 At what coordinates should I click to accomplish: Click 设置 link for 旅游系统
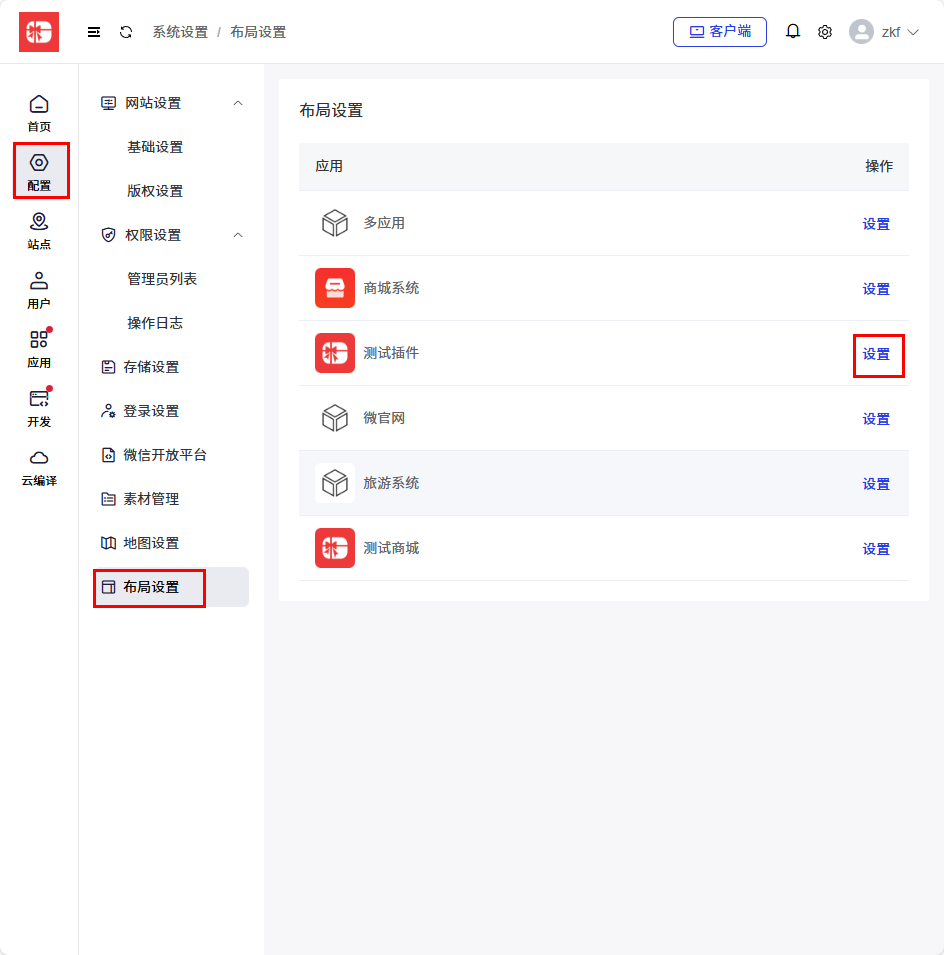(x=876, y=484)
